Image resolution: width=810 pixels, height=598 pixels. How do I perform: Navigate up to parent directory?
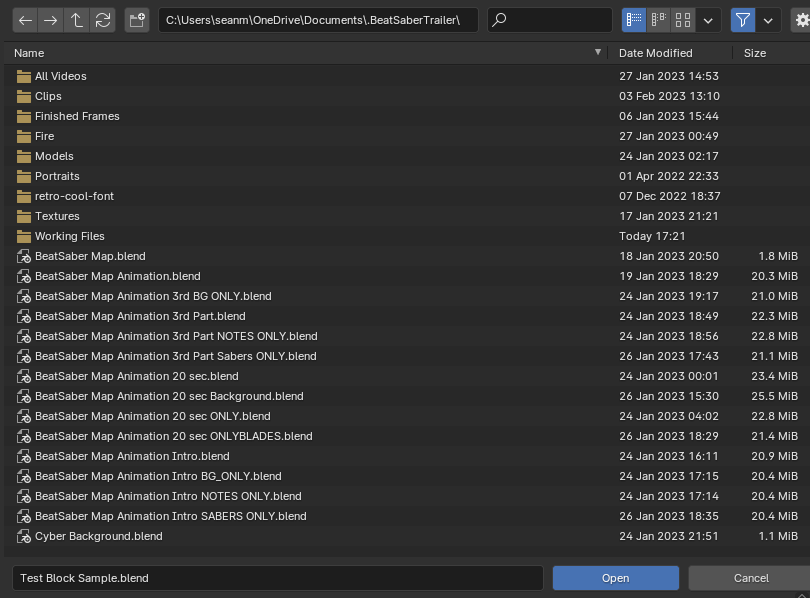point(76,20)
